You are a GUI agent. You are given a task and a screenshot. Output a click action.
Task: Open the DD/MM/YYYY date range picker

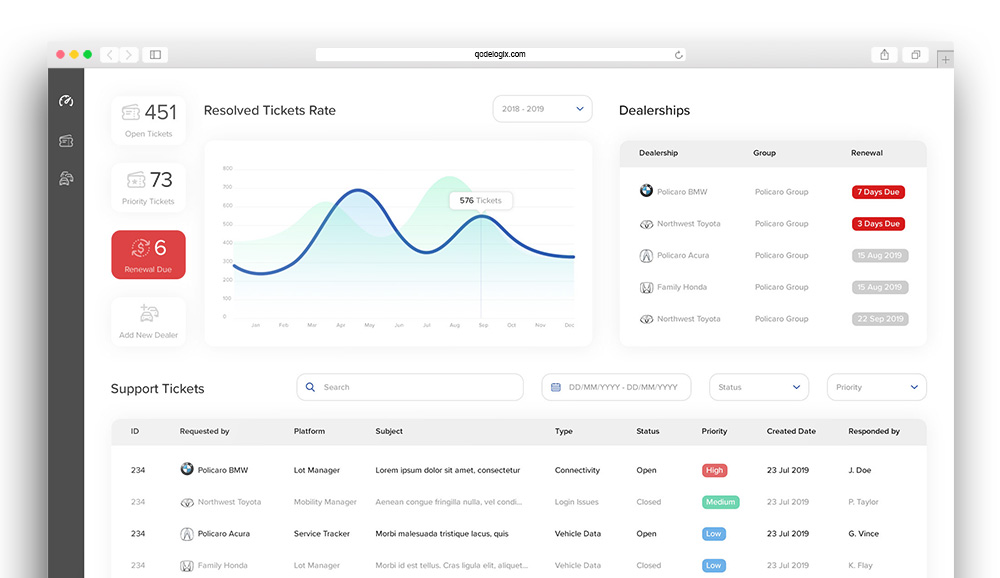[616, 387]
